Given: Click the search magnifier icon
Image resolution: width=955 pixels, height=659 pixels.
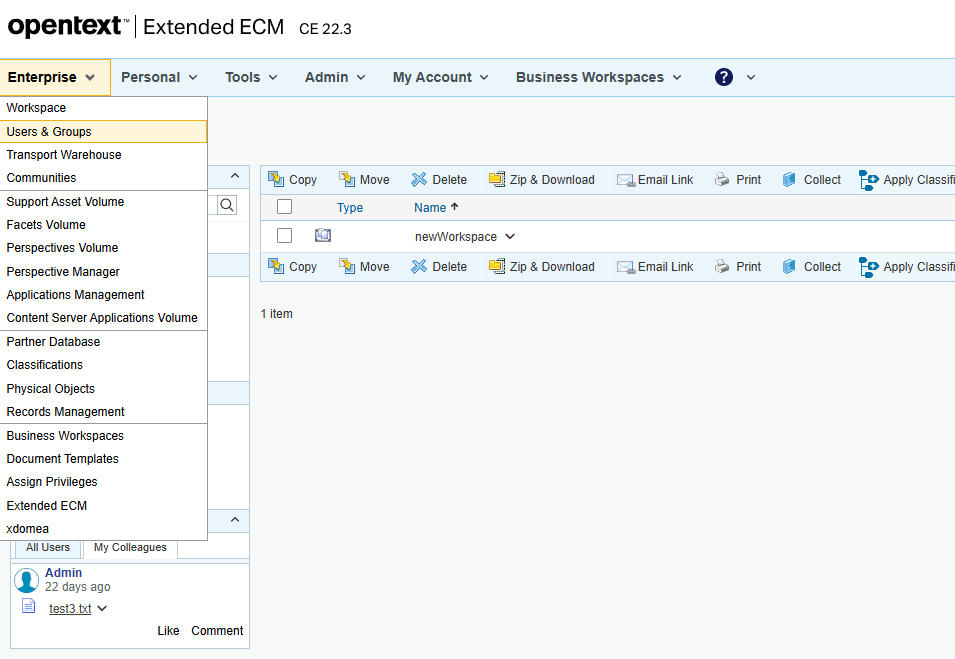Looking at the screenshot, I should [x=227, y=205].
